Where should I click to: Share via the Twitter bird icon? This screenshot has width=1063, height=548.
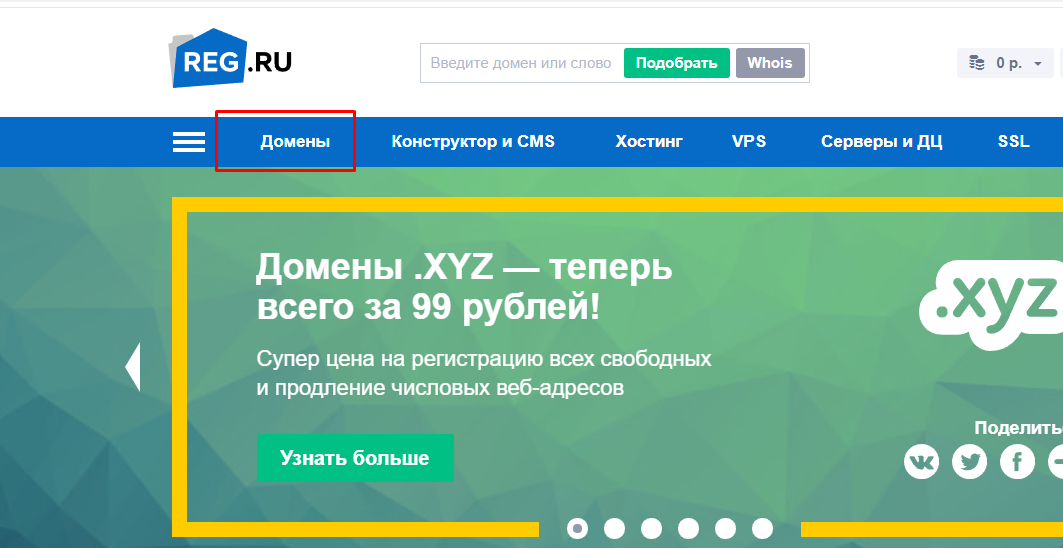coord(969,461)
